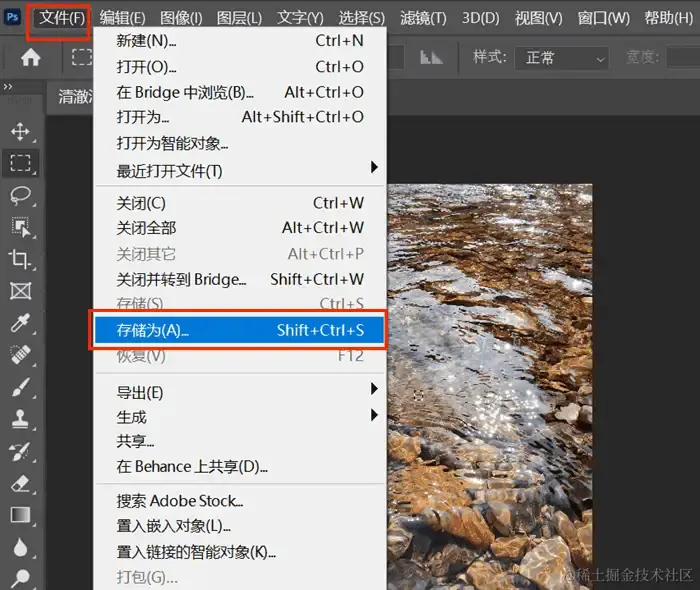The height and width of the screenshot is (590, 700).
Task: Switch to the document tab starting 清澈
Action: click(71, 96)
